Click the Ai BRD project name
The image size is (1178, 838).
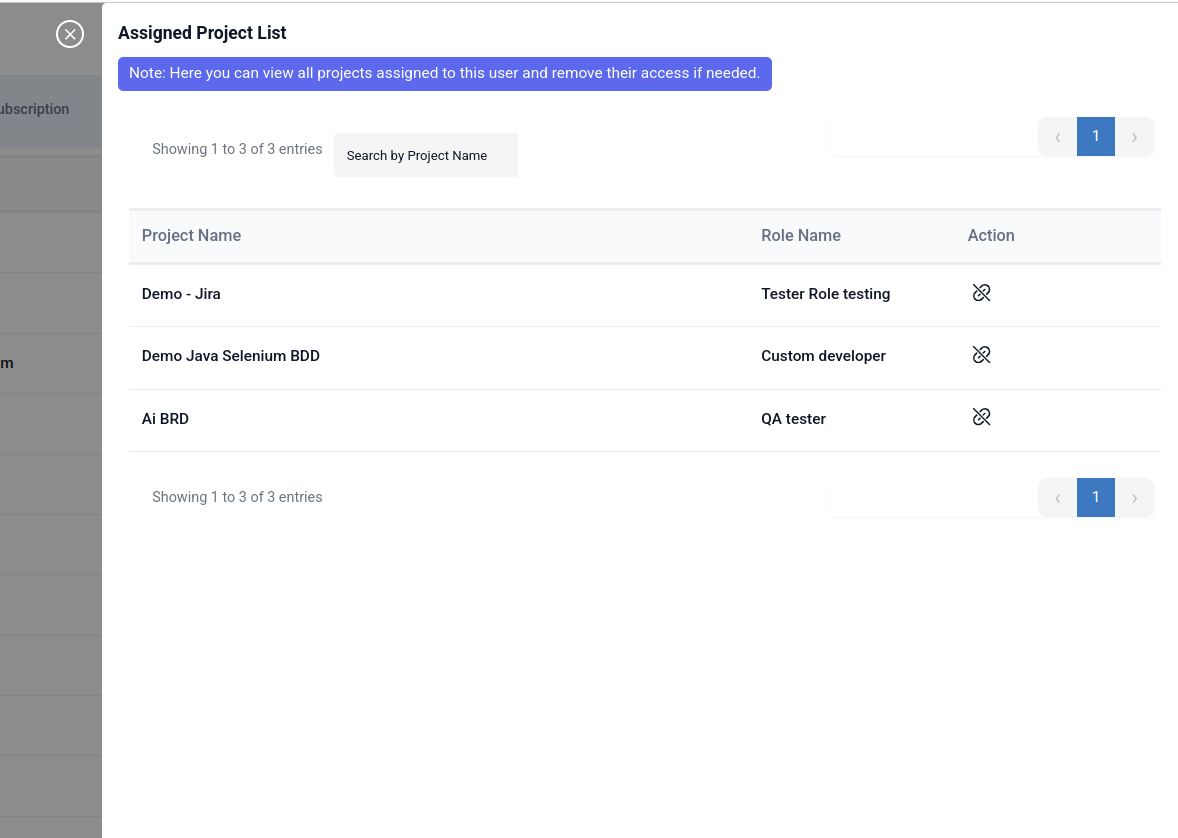point(165,419)
